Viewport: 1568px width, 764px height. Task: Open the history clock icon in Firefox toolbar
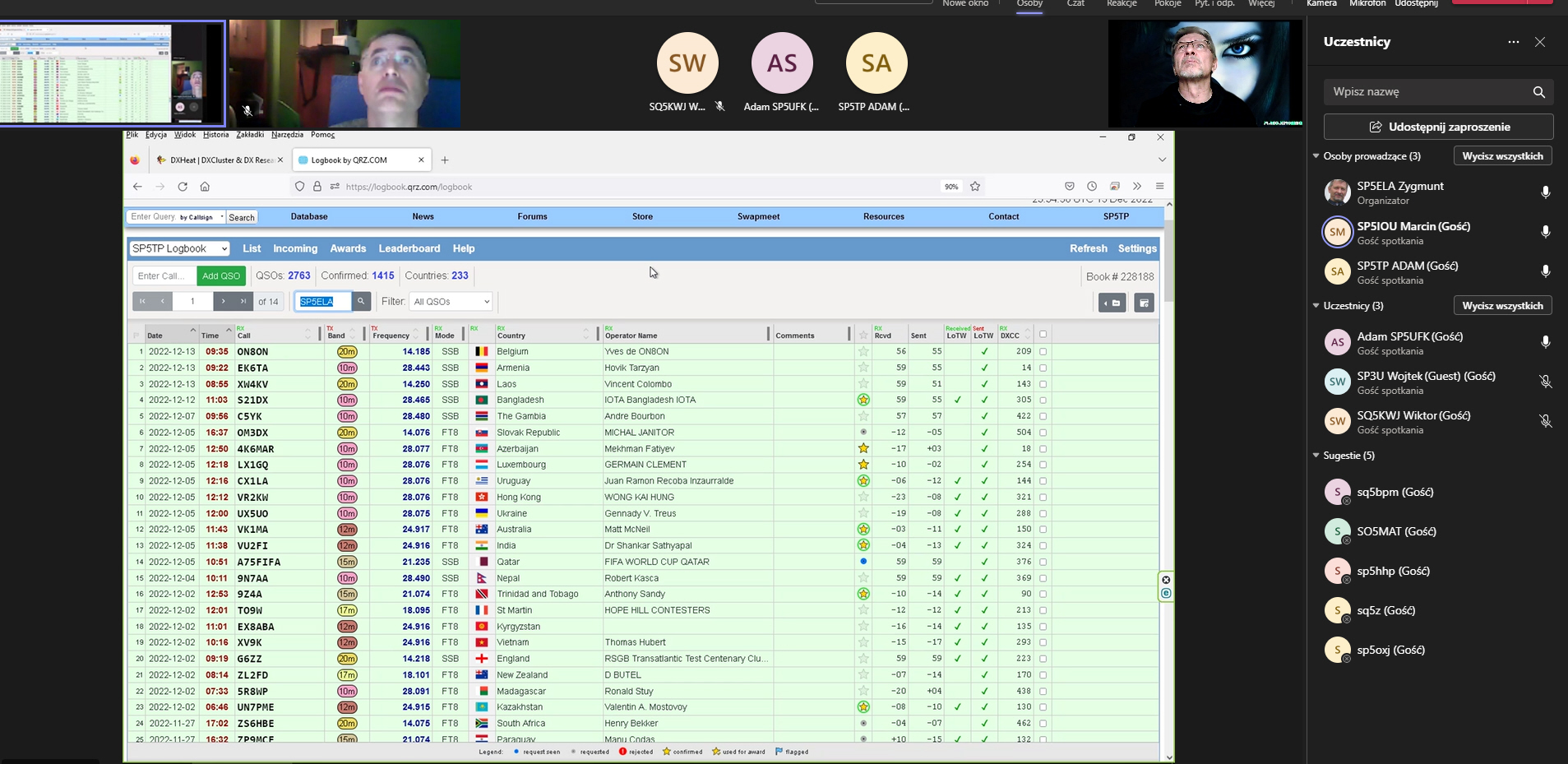[x=1092, y=187]
